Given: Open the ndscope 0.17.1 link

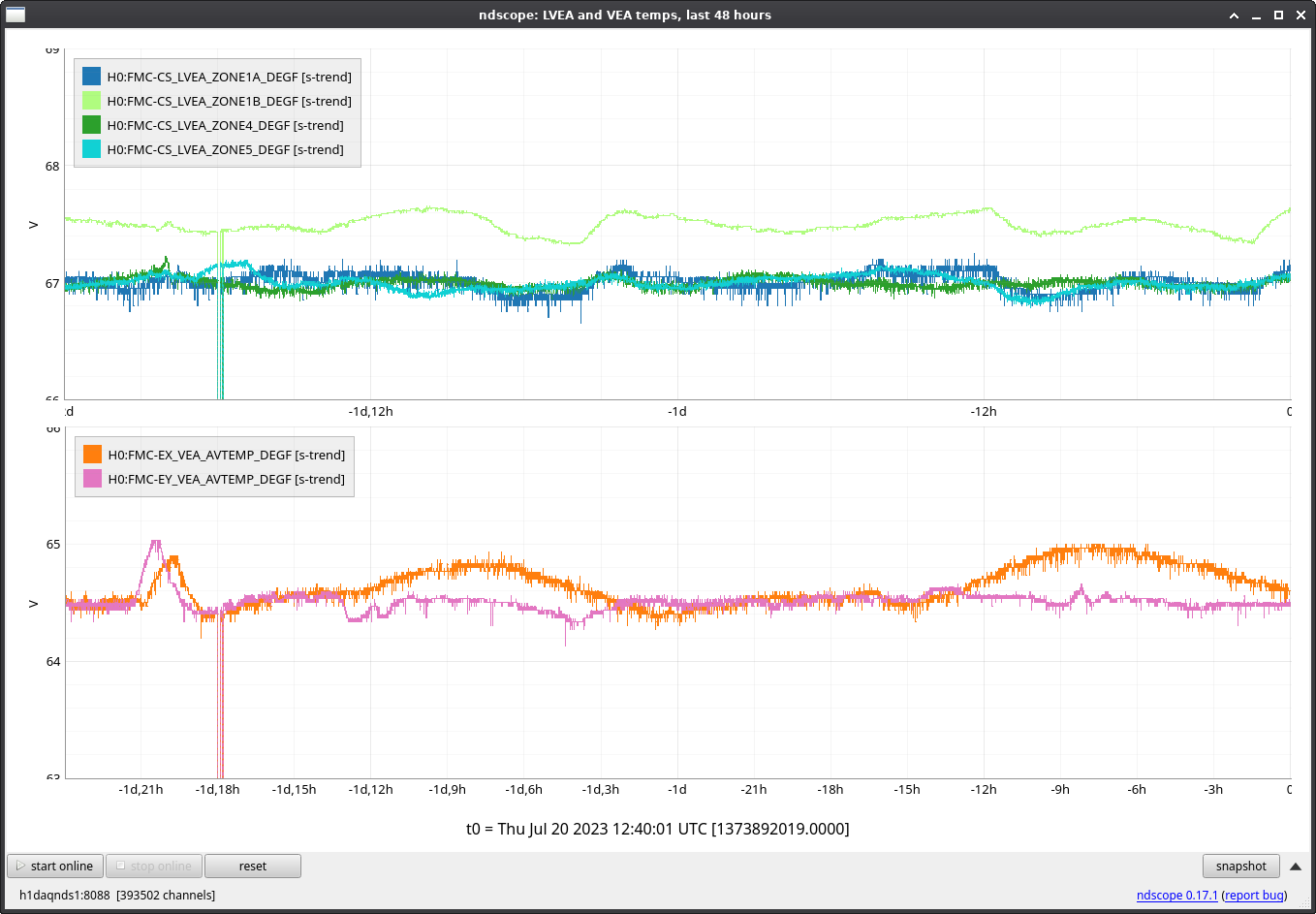Looking at the screenshot, I should tap(1176, 895).
